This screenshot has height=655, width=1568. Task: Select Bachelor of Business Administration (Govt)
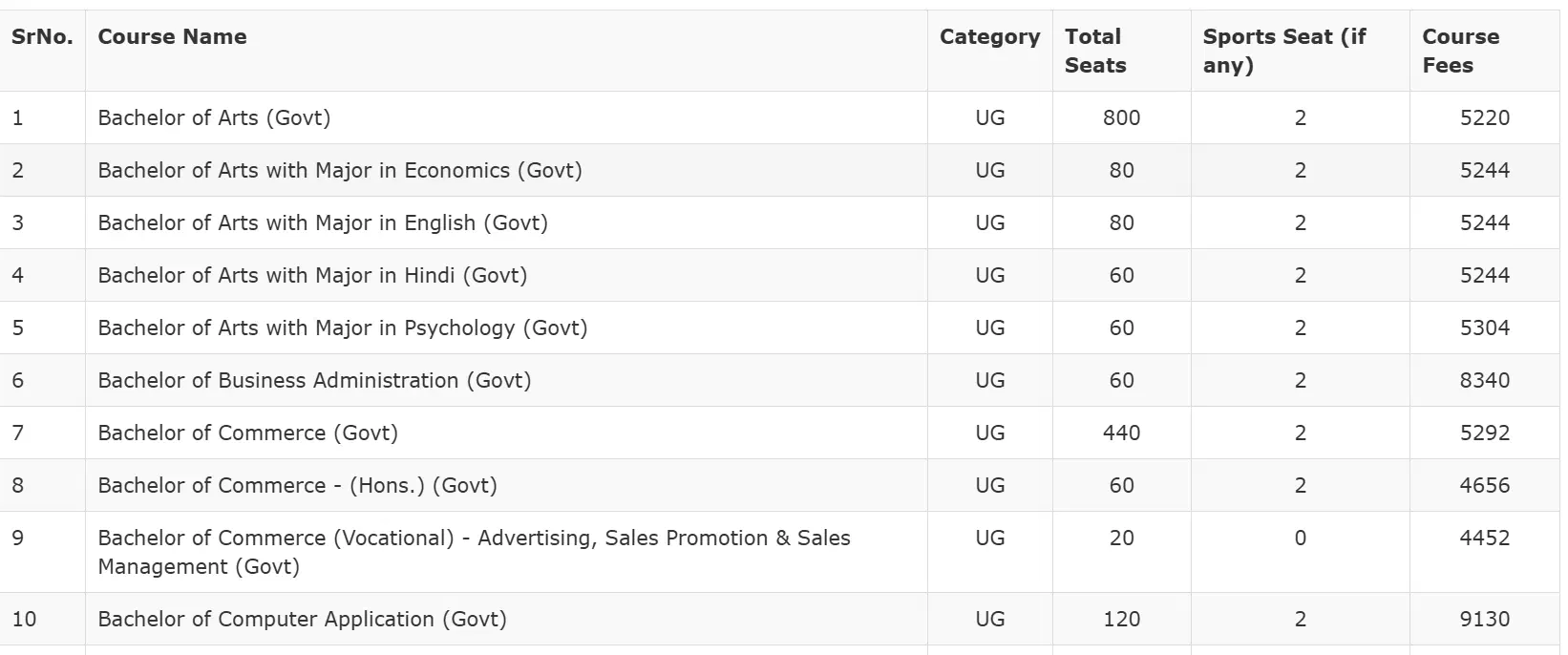[x=314, y=381]
